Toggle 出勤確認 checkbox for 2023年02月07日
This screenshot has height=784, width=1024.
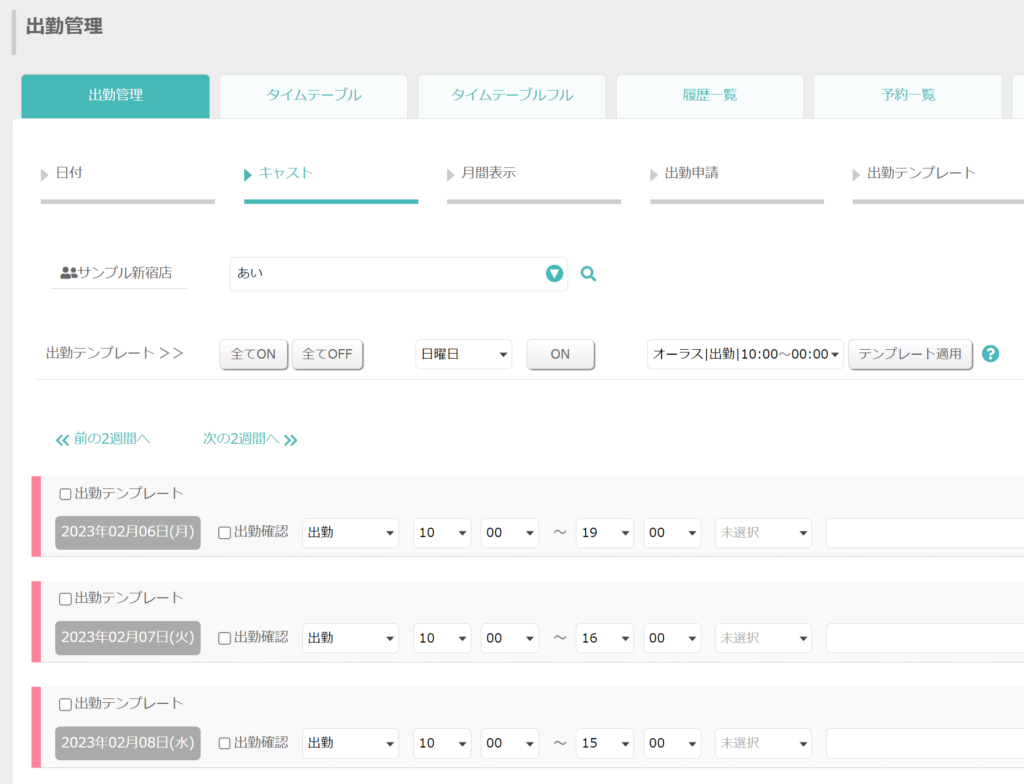[x=224, y=638]
